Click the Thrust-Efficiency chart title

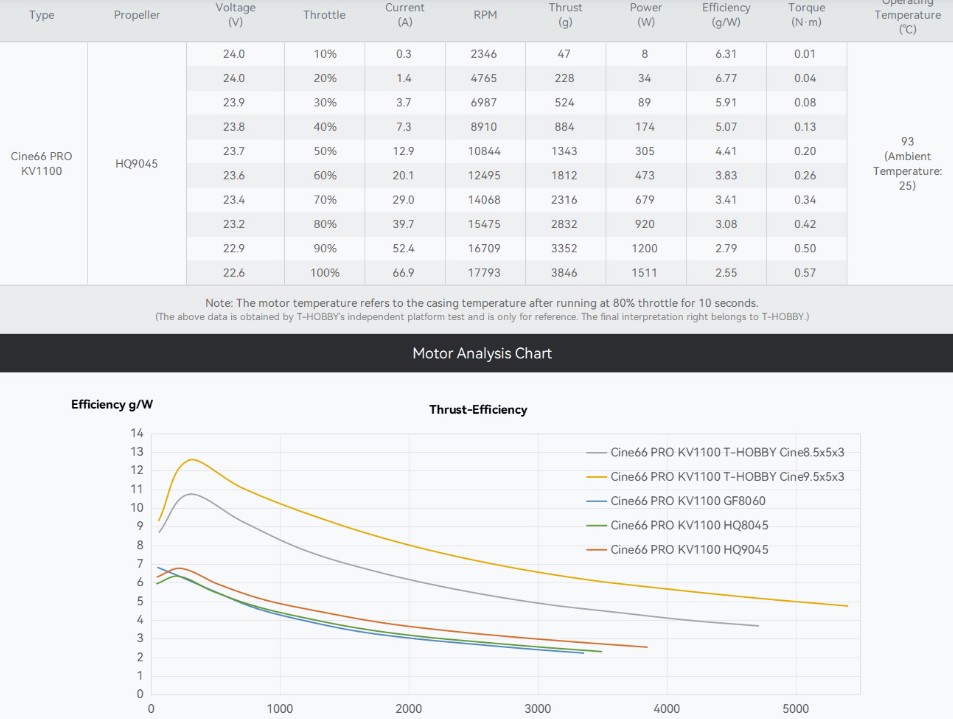pyautogui.click(x=478, y=410)
